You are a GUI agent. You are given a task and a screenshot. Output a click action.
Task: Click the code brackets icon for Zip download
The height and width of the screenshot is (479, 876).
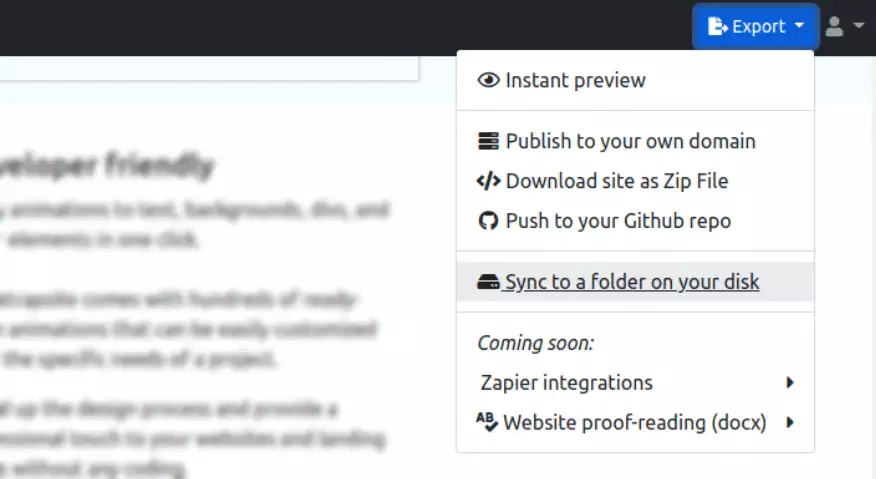click(x=488, y=182)
